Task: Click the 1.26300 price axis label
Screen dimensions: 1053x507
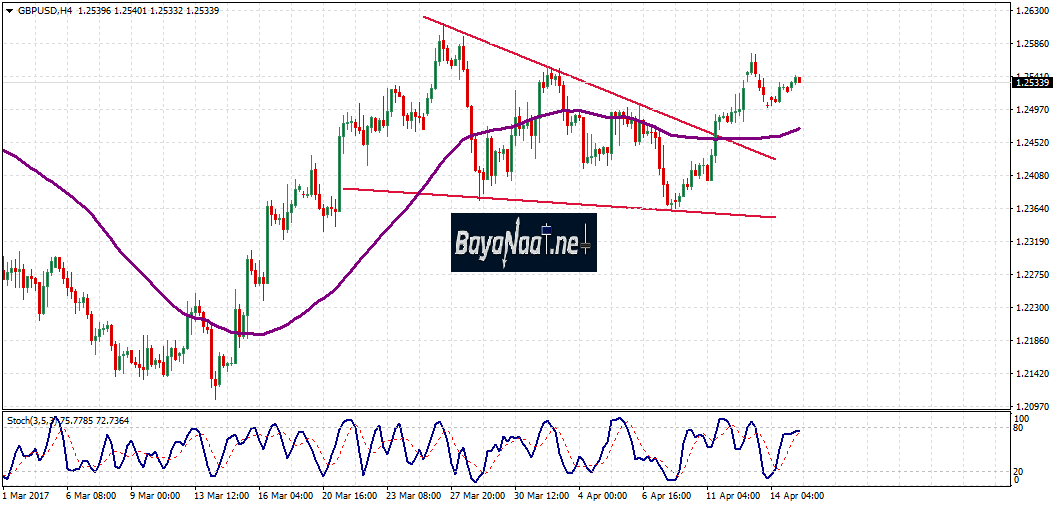Action: 1030,11
